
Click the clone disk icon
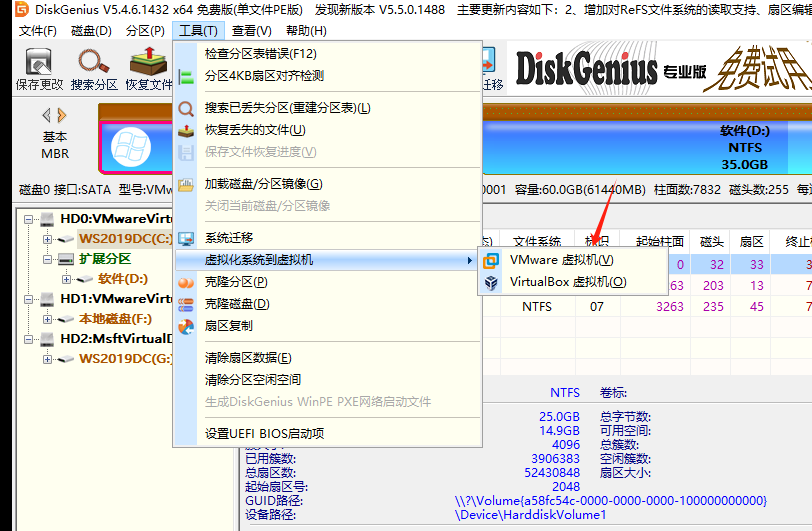(186, 305)
